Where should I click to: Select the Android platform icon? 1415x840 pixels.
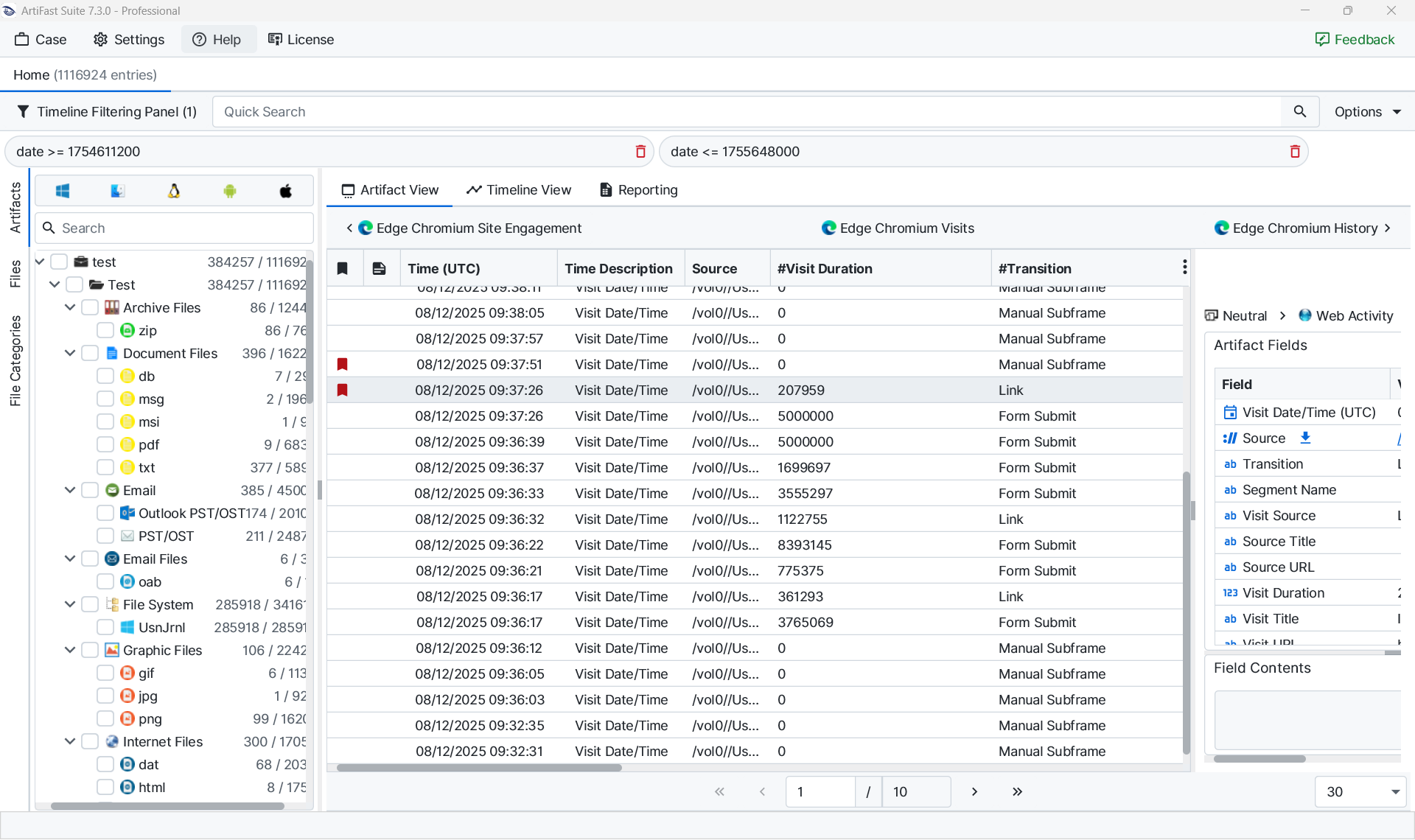click(x=230, y=192)
